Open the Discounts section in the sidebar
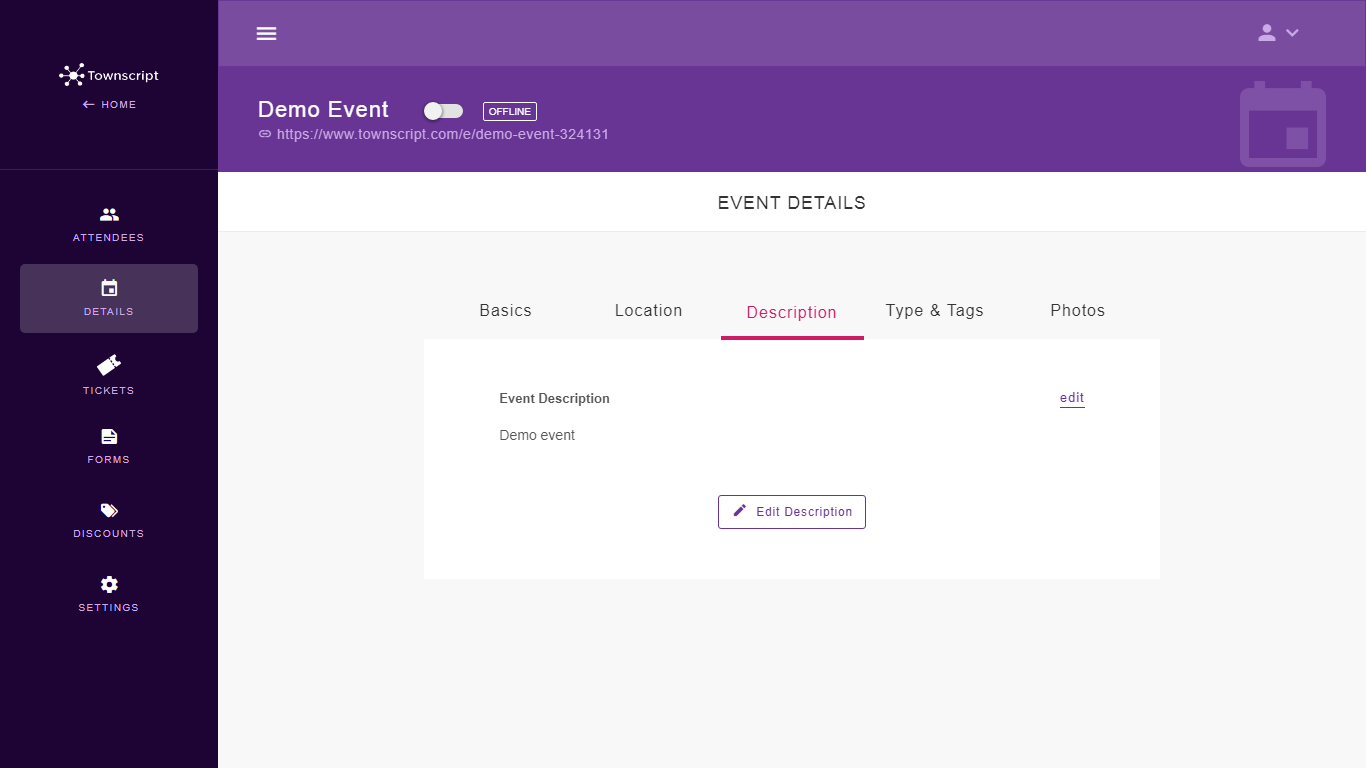 pyautogui.click(x=109, y=520)
